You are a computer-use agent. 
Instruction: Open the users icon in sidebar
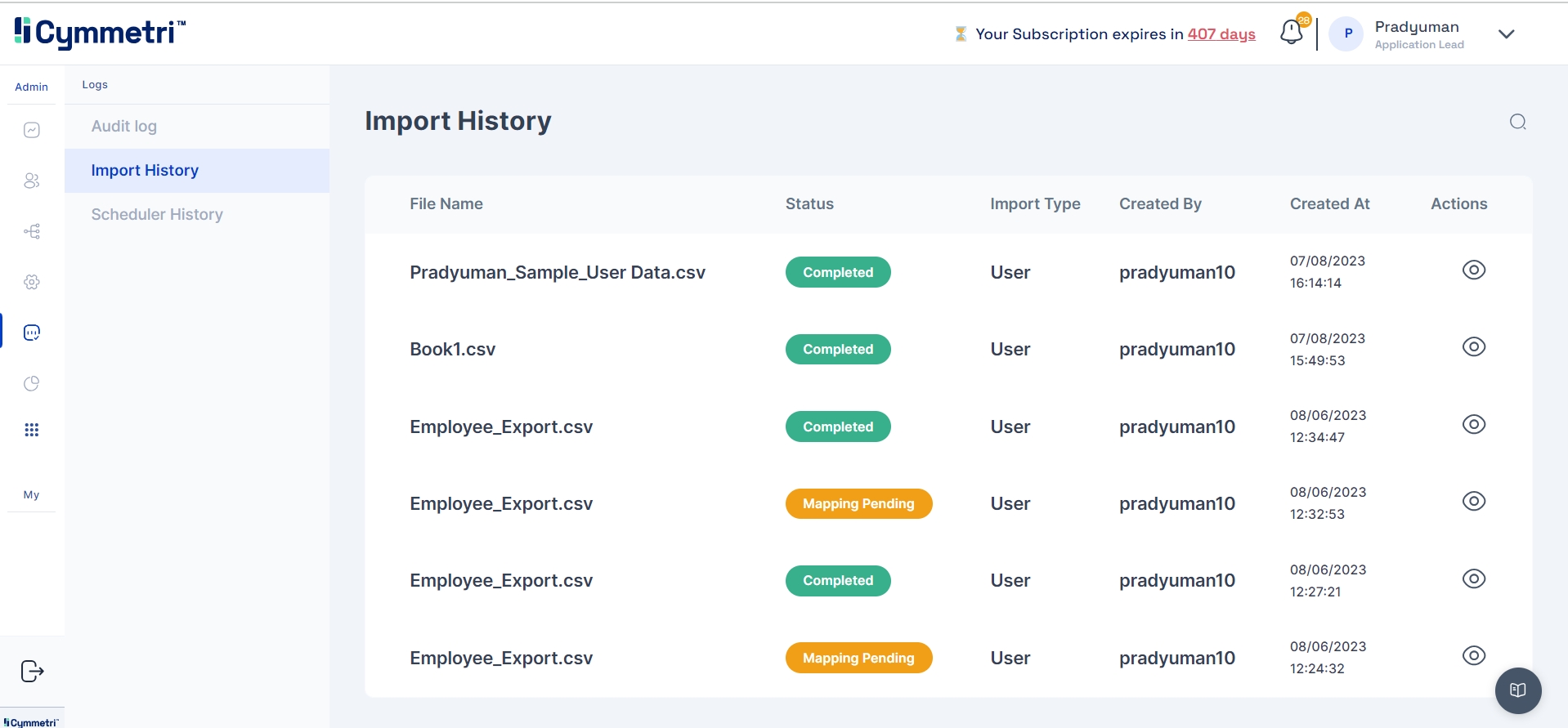point(32,181)
